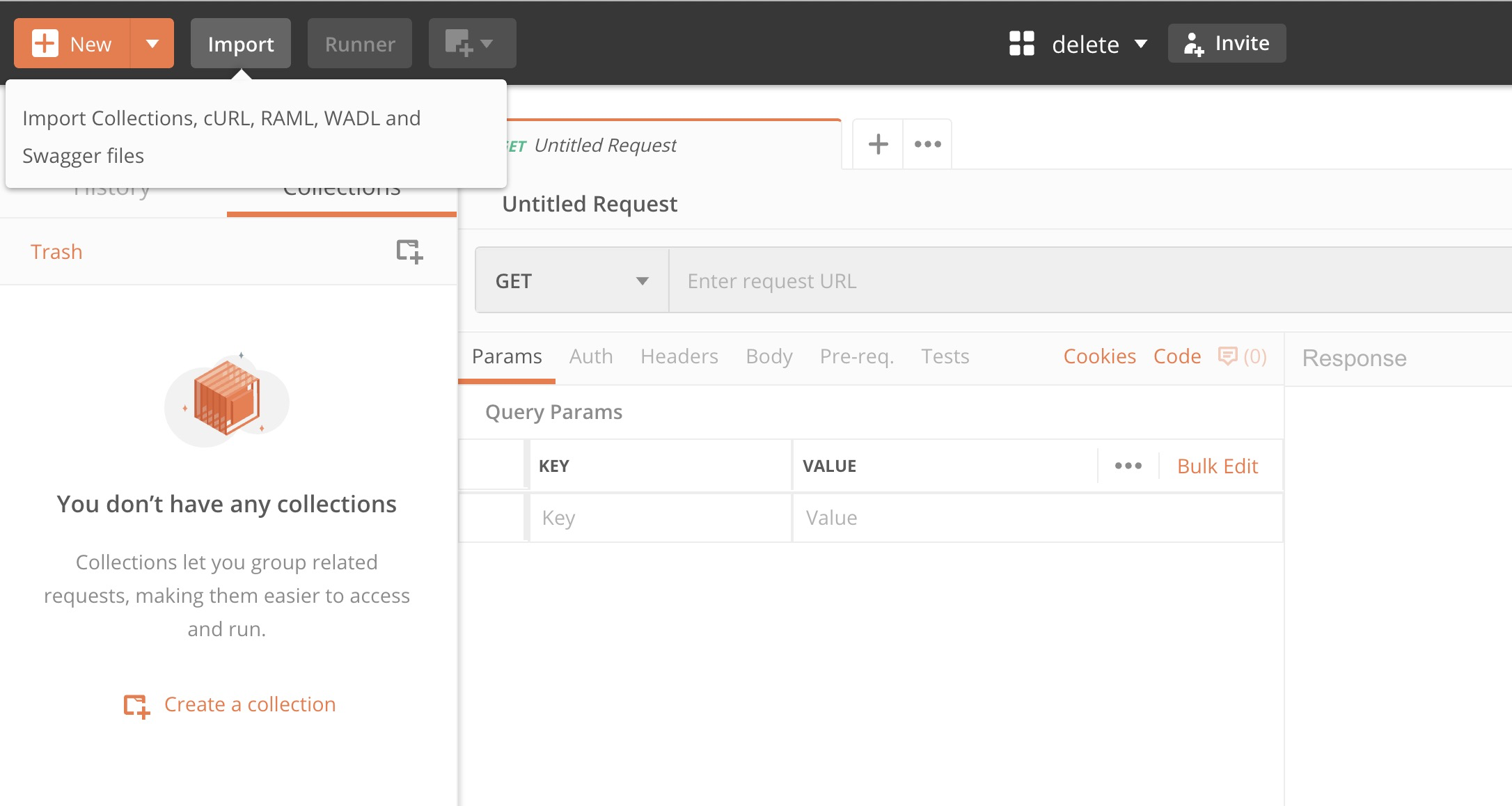Open the Trash link
Viewport: 1512px width, 806px height.
pos(56,251)
